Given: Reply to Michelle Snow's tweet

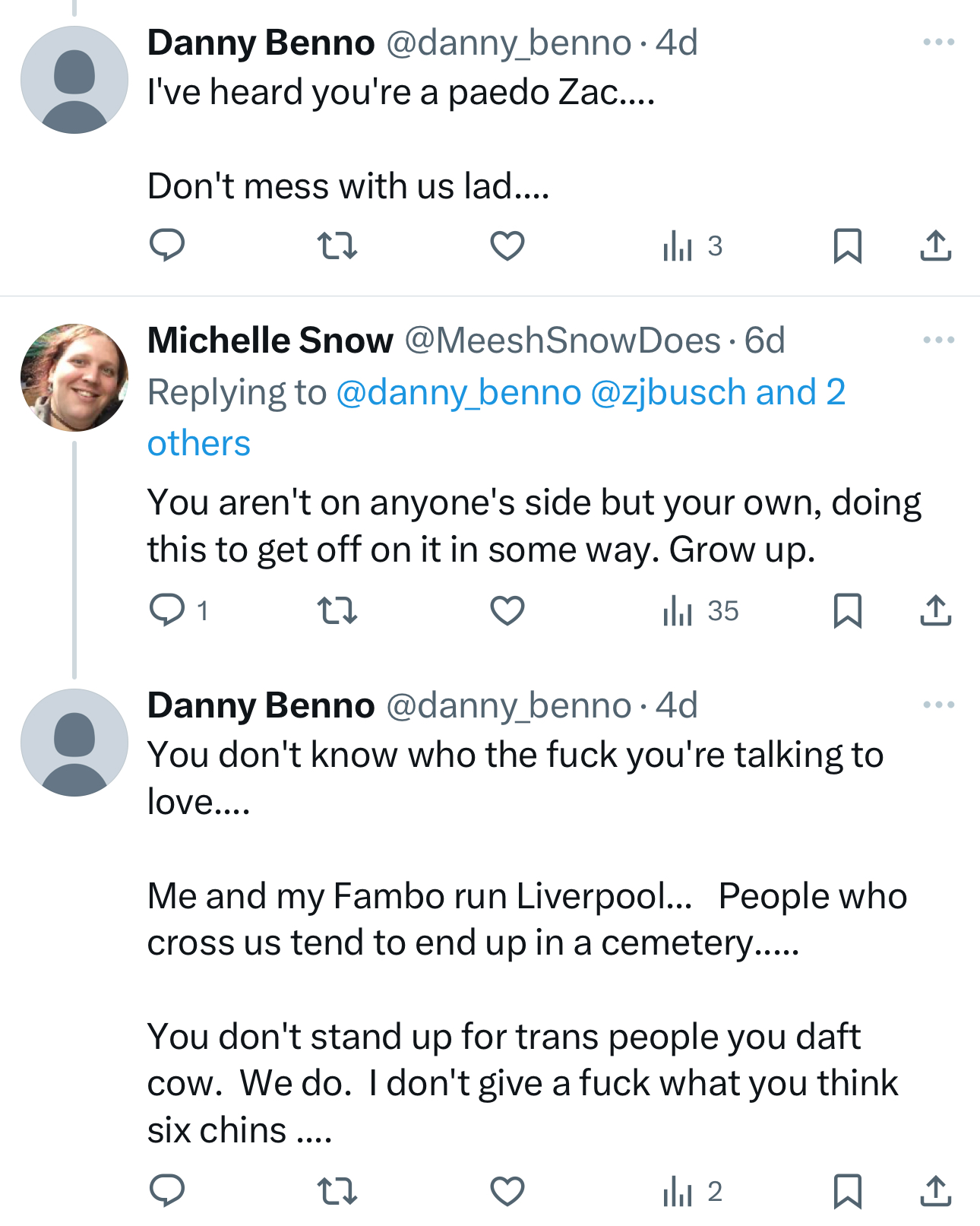Looking at the screenshot, I should 167,610.
